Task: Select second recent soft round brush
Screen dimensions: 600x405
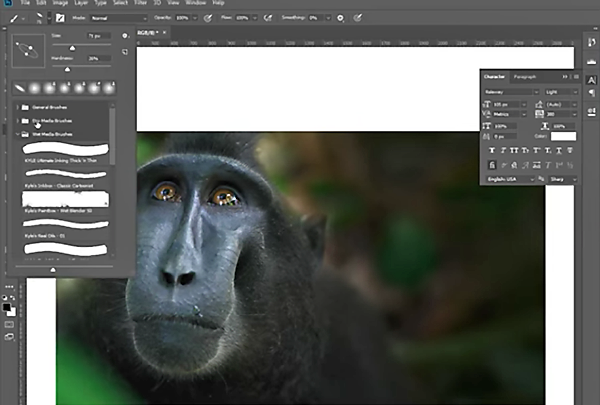Action: (35, 88)
